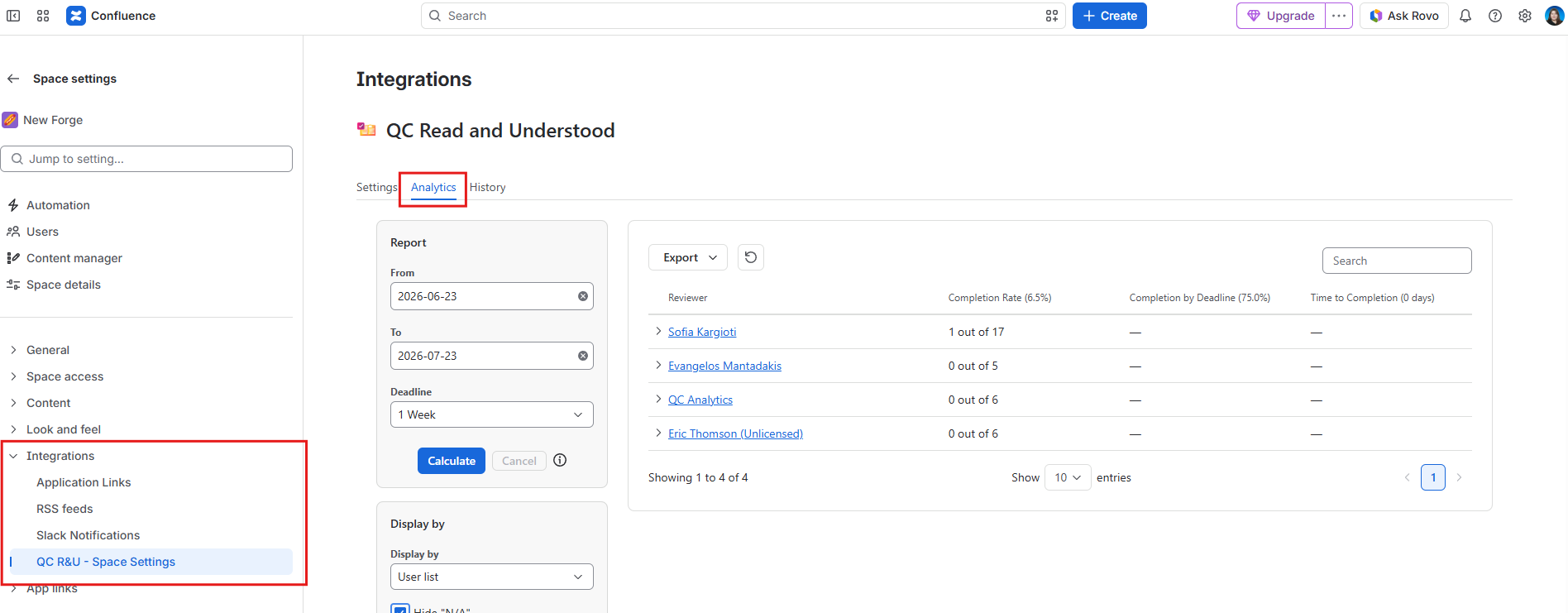Clear the To date field
The height and width of the screenshot is (613, 1568).
click(x=583, y=356)
